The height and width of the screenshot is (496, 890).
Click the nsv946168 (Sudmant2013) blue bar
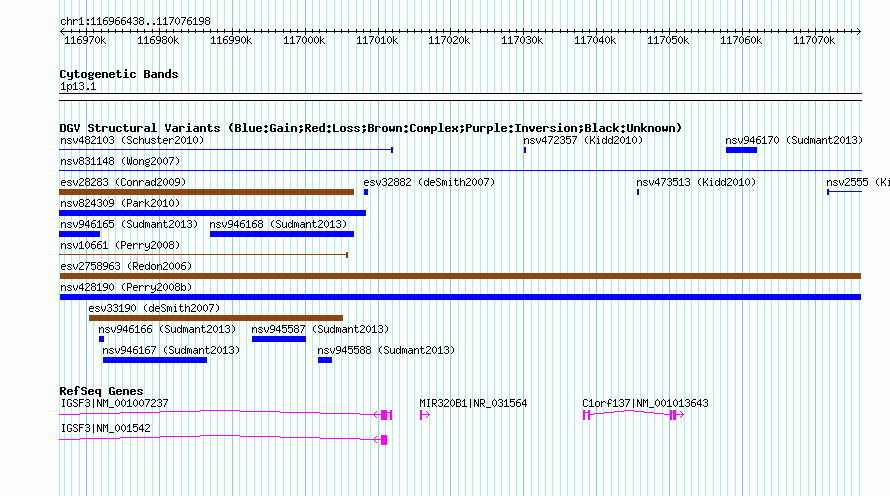click(x=282, y=234)
